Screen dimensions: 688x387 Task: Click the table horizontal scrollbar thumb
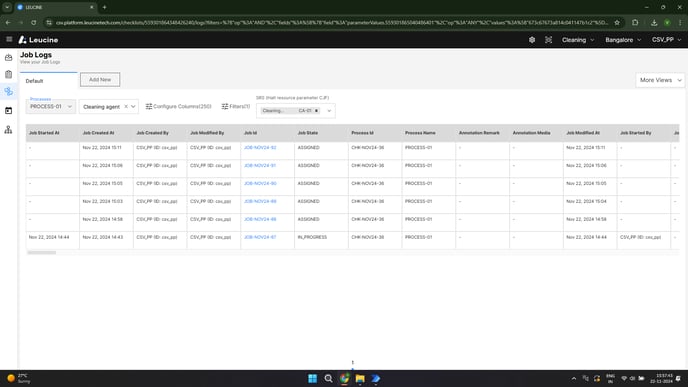click(x=42, y=253)
